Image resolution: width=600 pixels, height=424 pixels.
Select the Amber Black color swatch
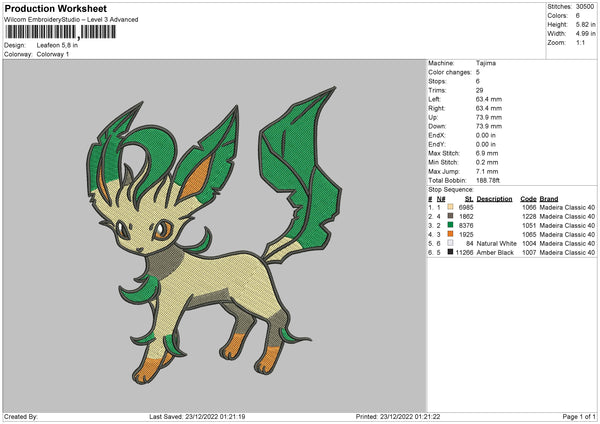pos(450,252)
